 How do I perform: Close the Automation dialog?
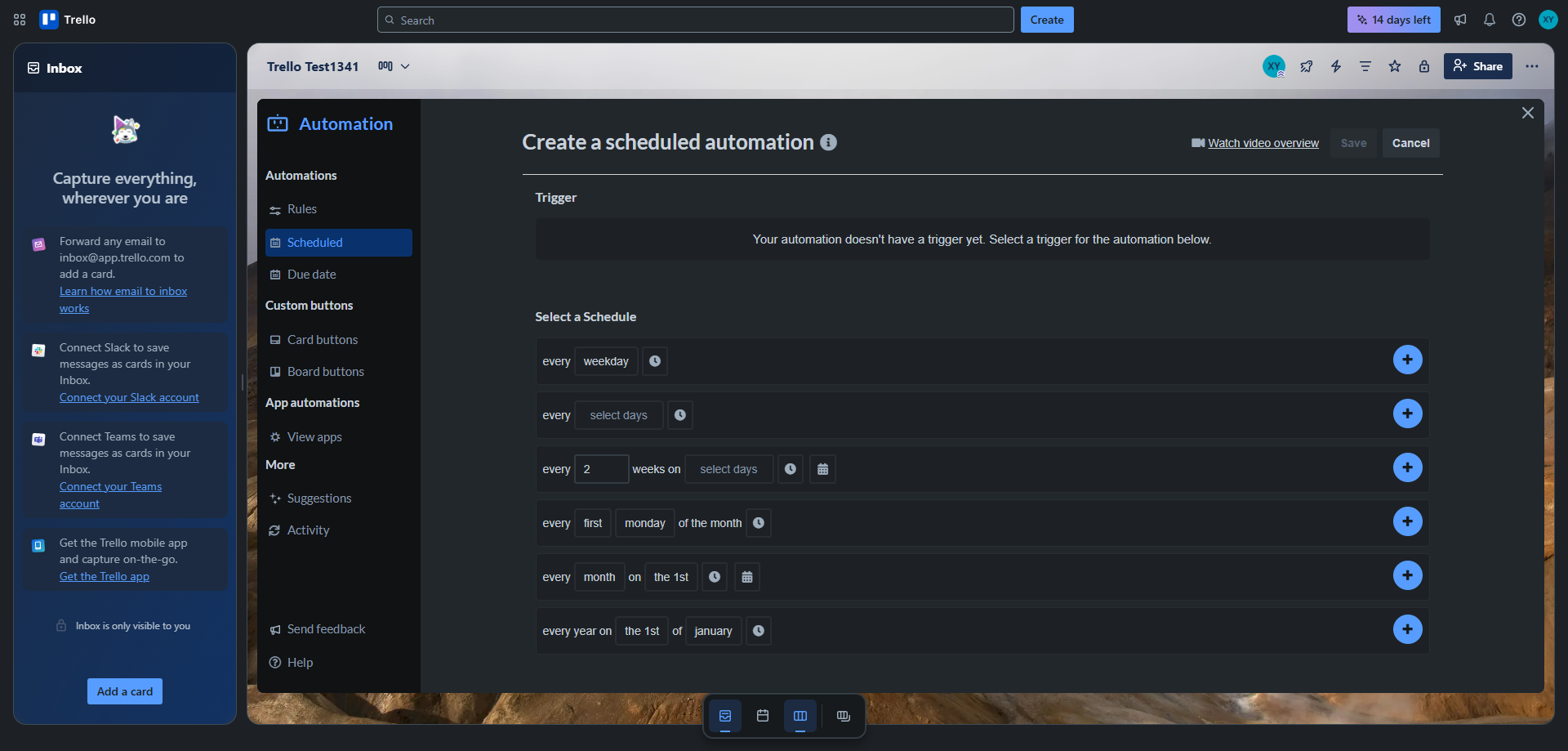(x=1528, y=113)
